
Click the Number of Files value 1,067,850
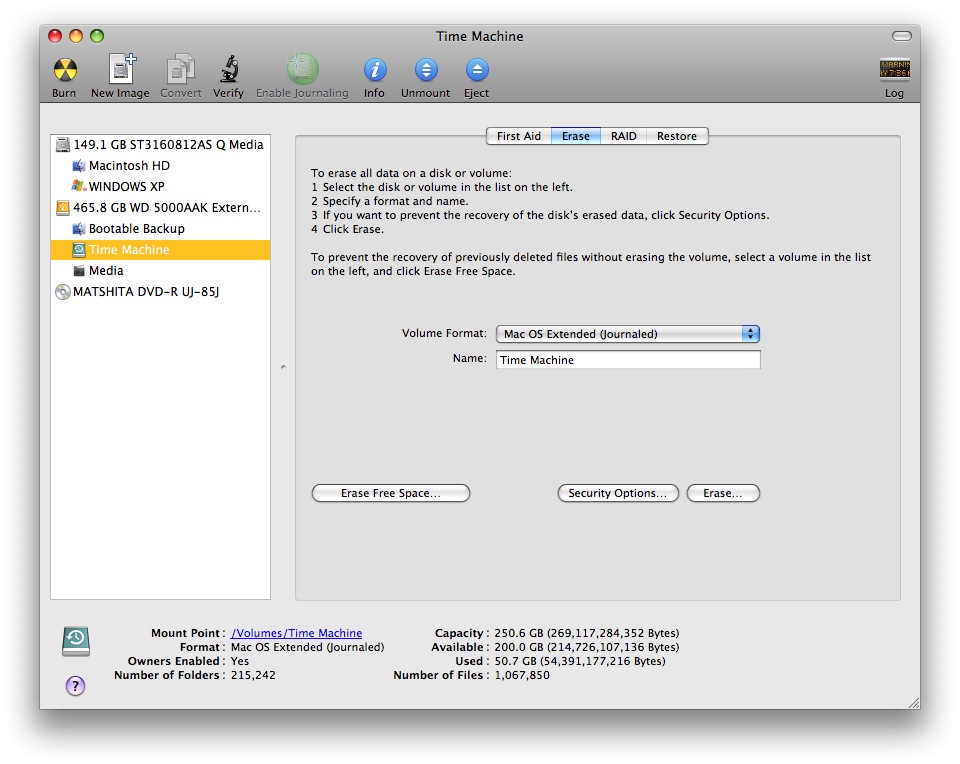(522, 675)
